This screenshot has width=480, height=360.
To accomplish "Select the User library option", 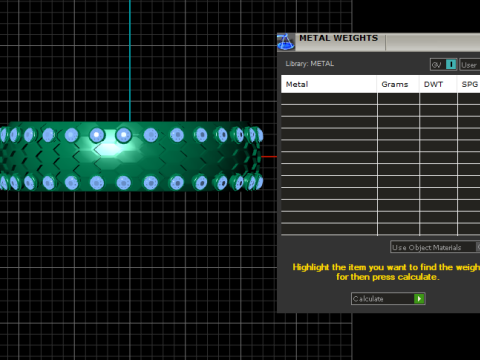I will pos(470,65).
